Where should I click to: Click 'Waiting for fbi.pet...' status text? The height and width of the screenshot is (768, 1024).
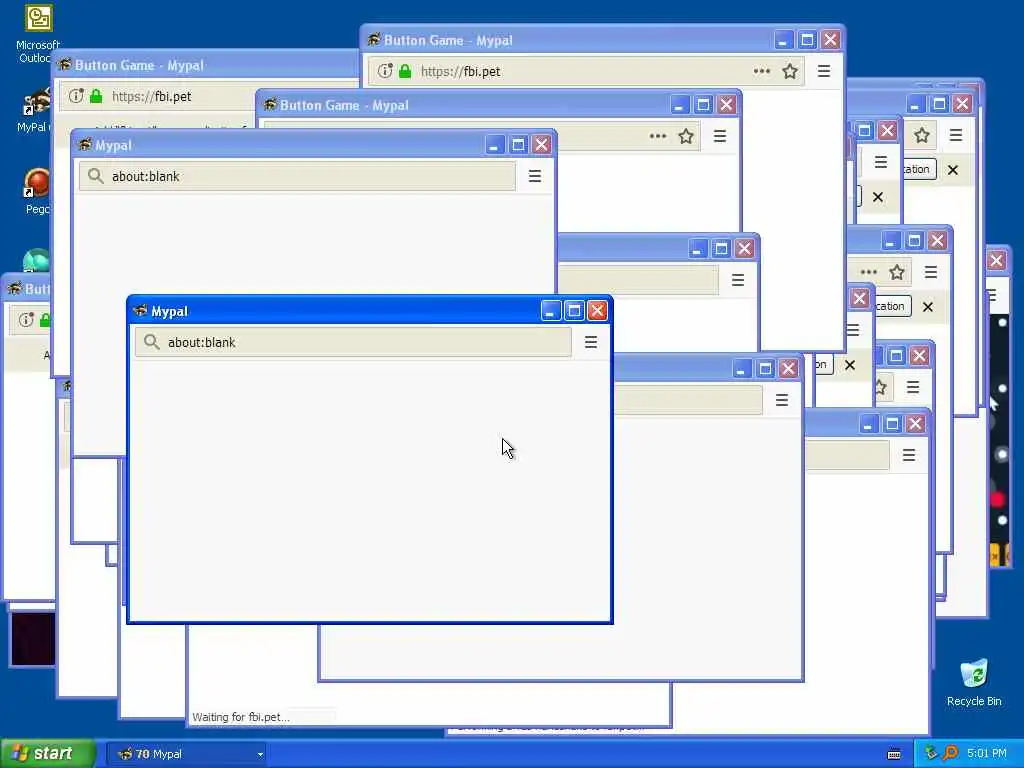(x=240, y=717)
